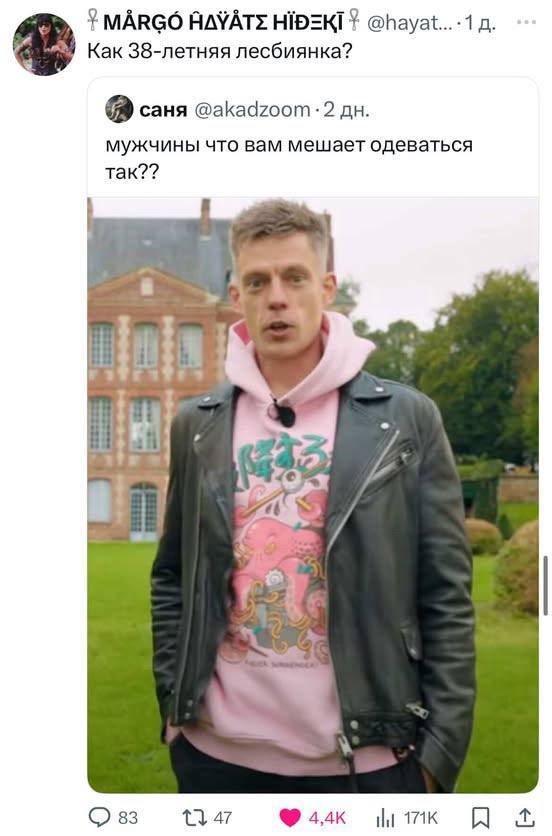Share the post using the share icon
552x836 pixels.
[525, 817]
